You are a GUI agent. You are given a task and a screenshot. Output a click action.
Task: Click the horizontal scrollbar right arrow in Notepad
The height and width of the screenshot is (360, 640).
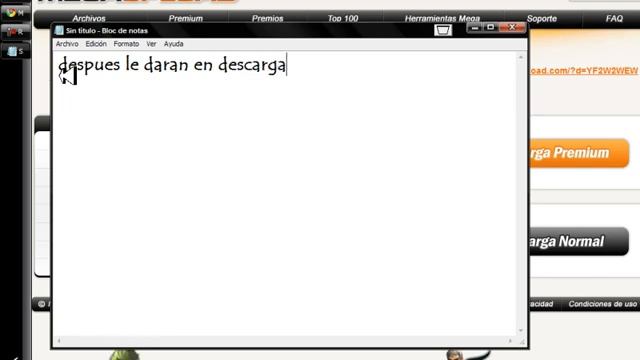[x=510, y=341]
